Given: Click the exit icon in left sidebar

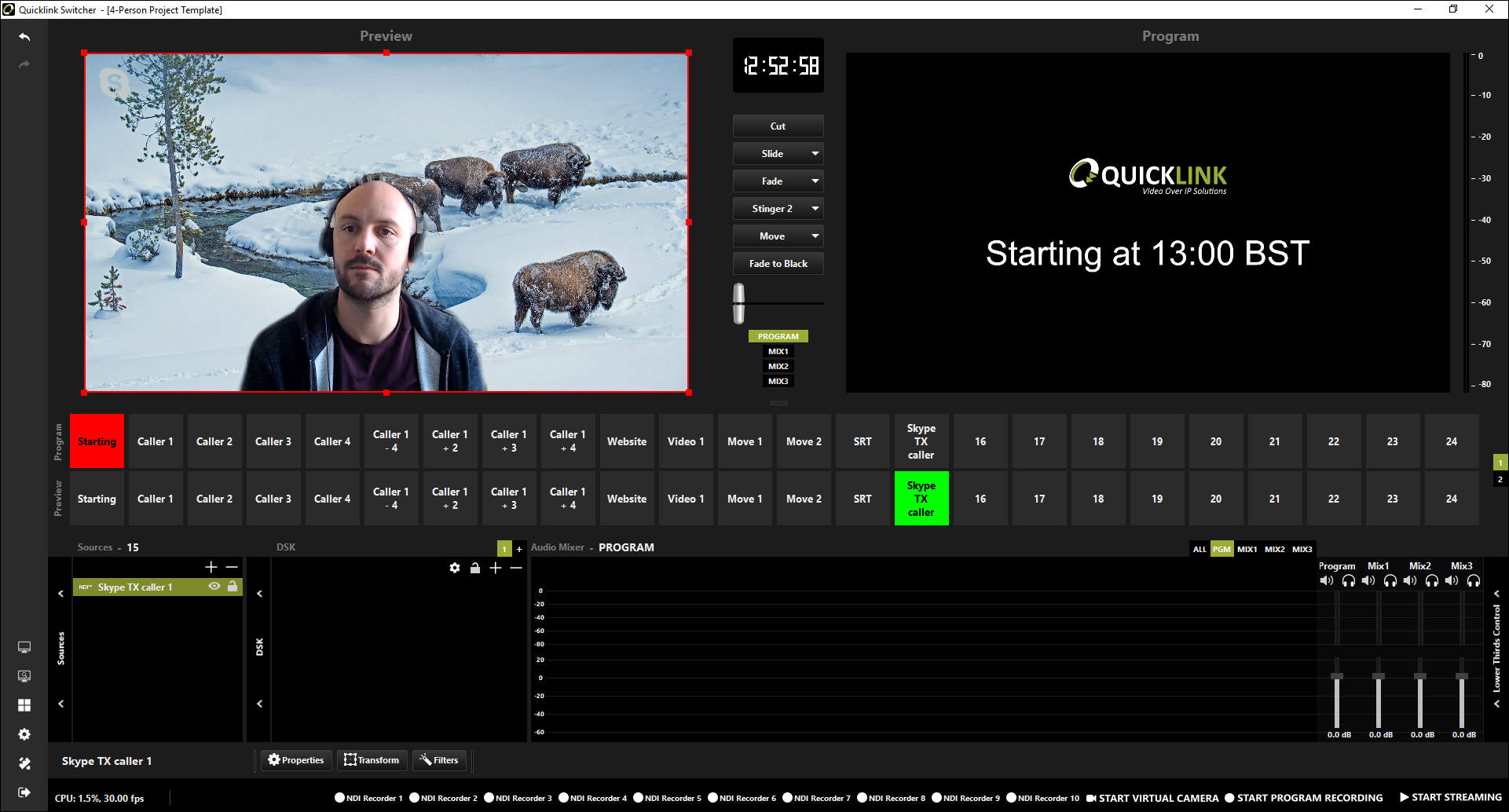Looking at the screenshot, I should tap(24, 792).
